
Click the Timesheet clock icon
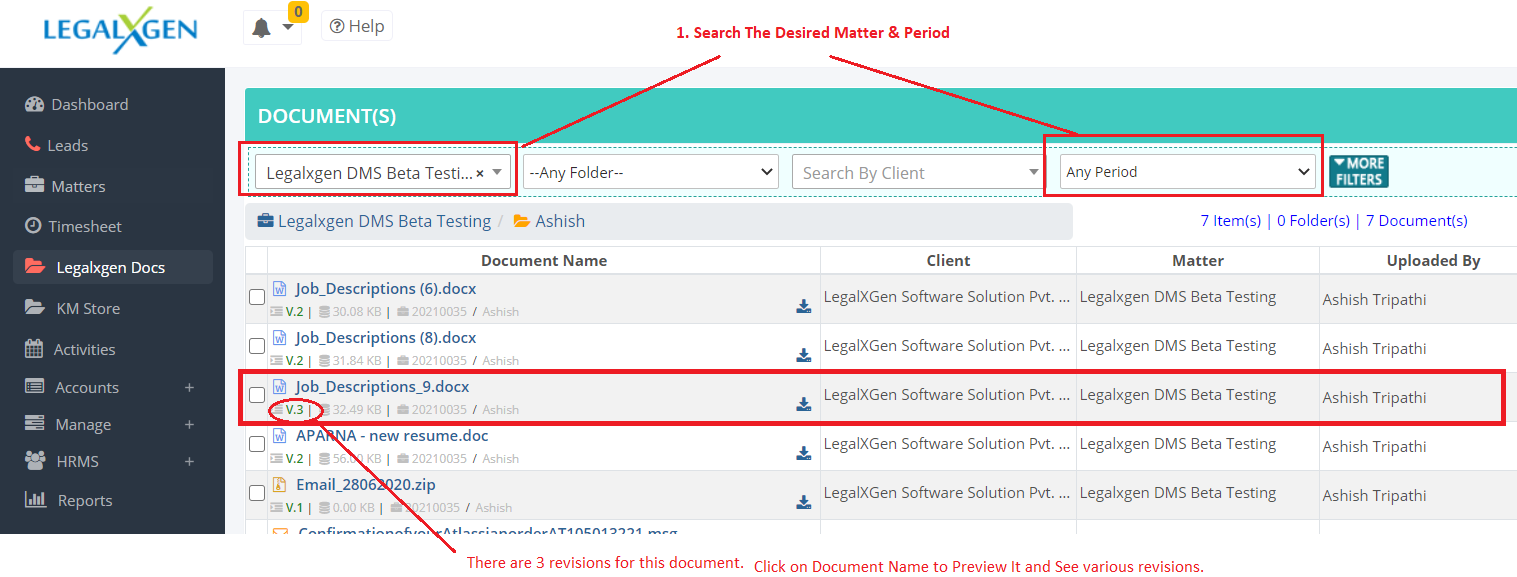(33, 226)
